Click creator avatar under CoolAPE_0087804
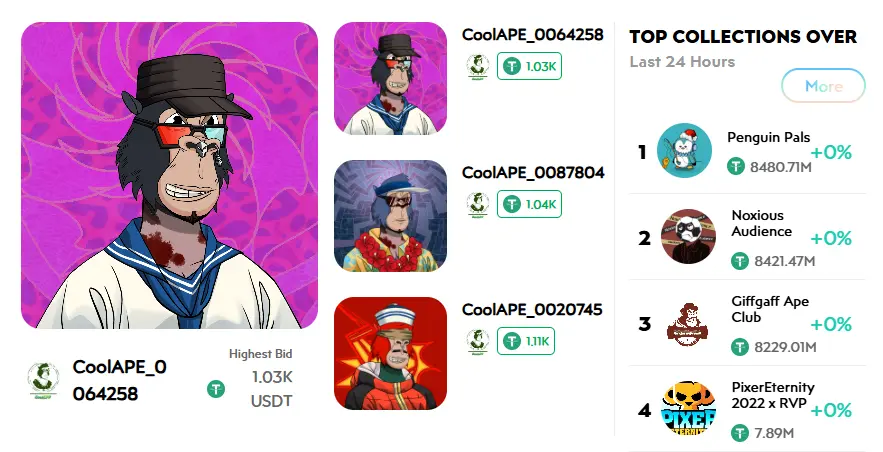 coord(478,204)
